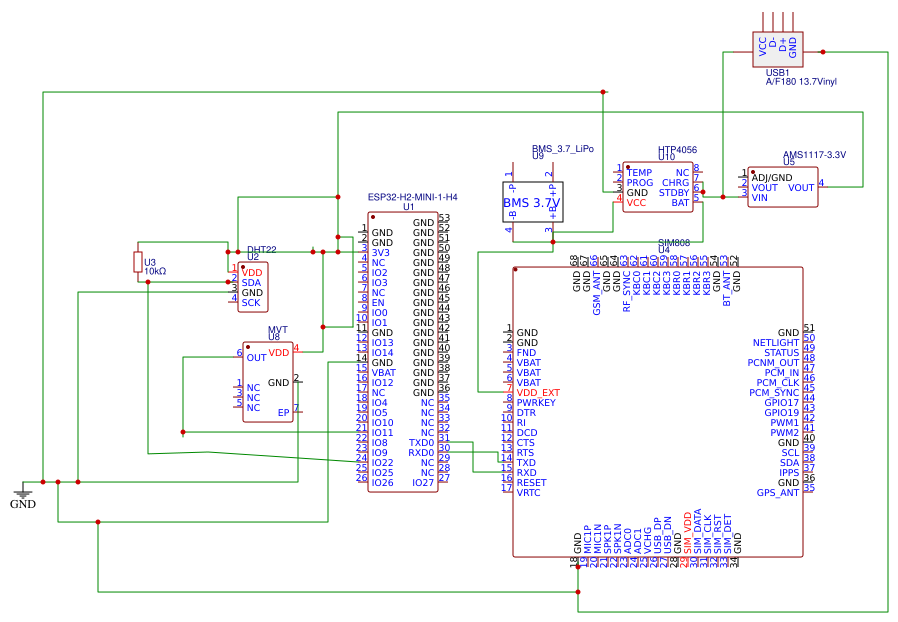The image size is (898, 622).
Task: Click the RF_SYNC pin label
Action: click(626, 292)
